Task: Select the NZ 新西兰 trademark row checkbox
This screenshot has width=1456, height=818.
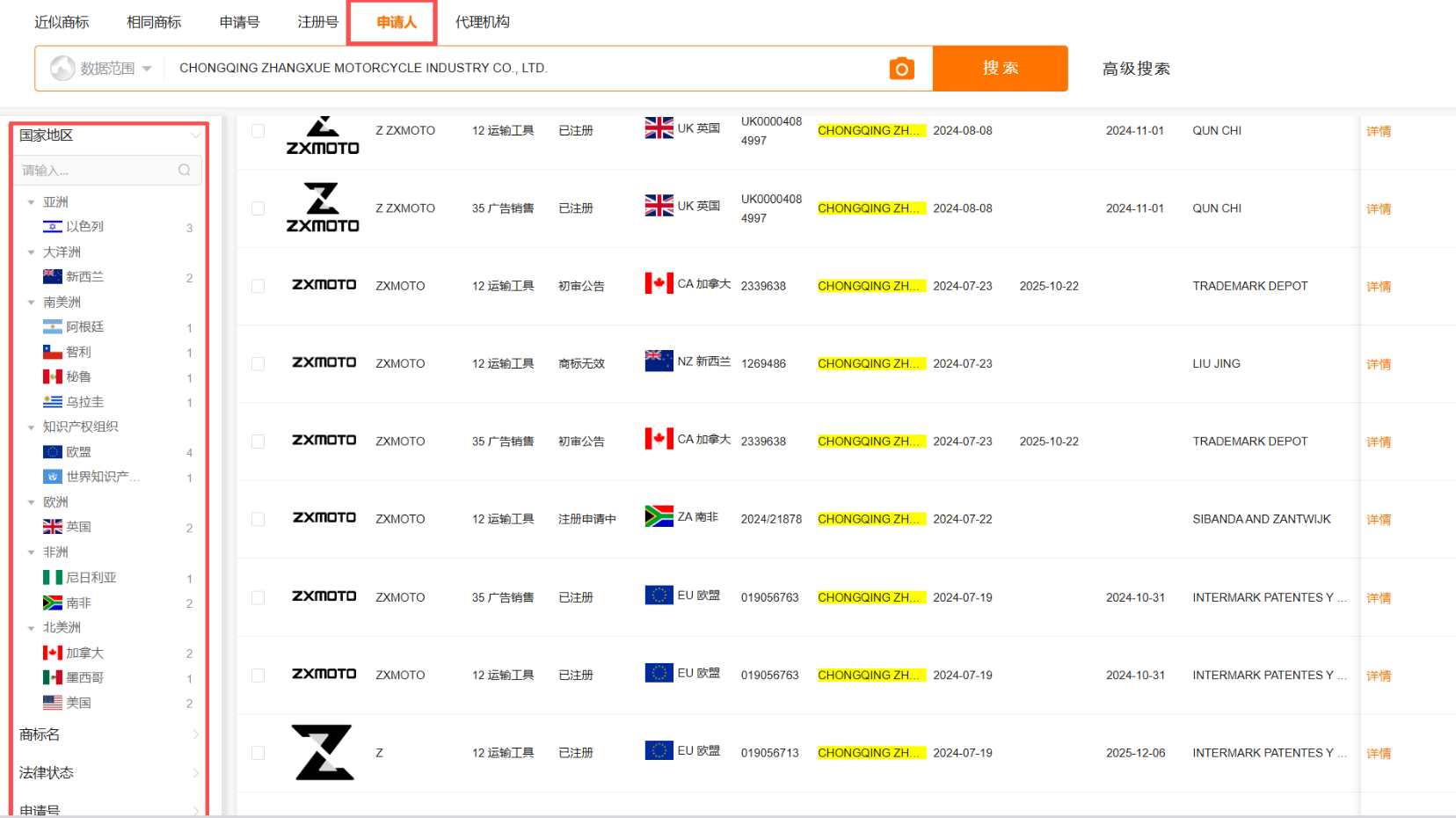Action: 258,363
